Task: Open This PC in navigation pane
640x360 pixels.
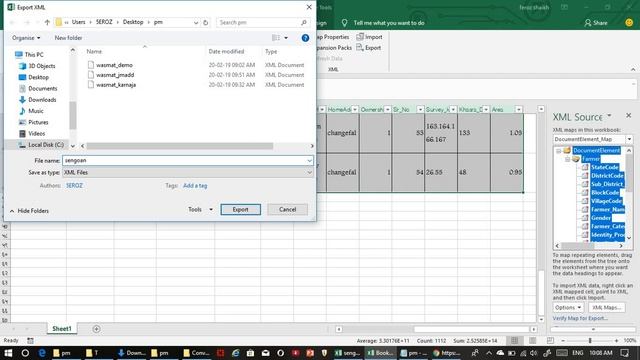Action: point(29,55)
